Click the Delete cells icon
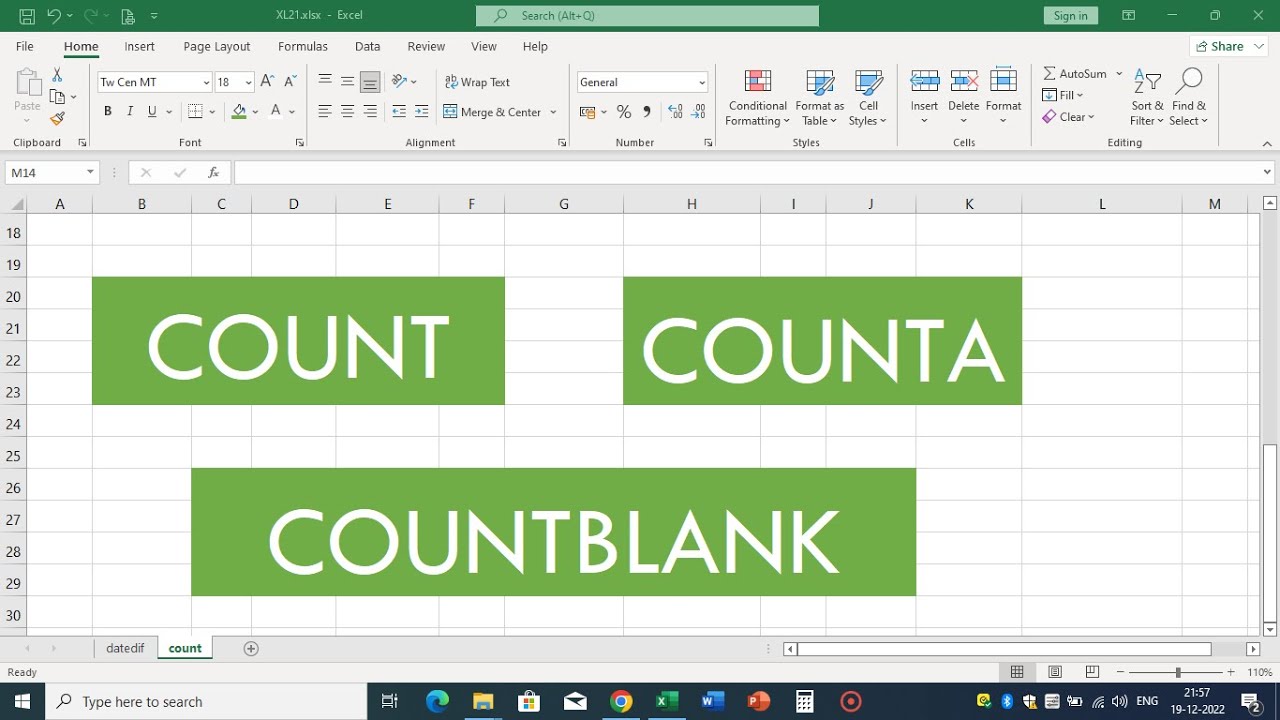Viewport: 1280px width, 720px height. (964, 81)
